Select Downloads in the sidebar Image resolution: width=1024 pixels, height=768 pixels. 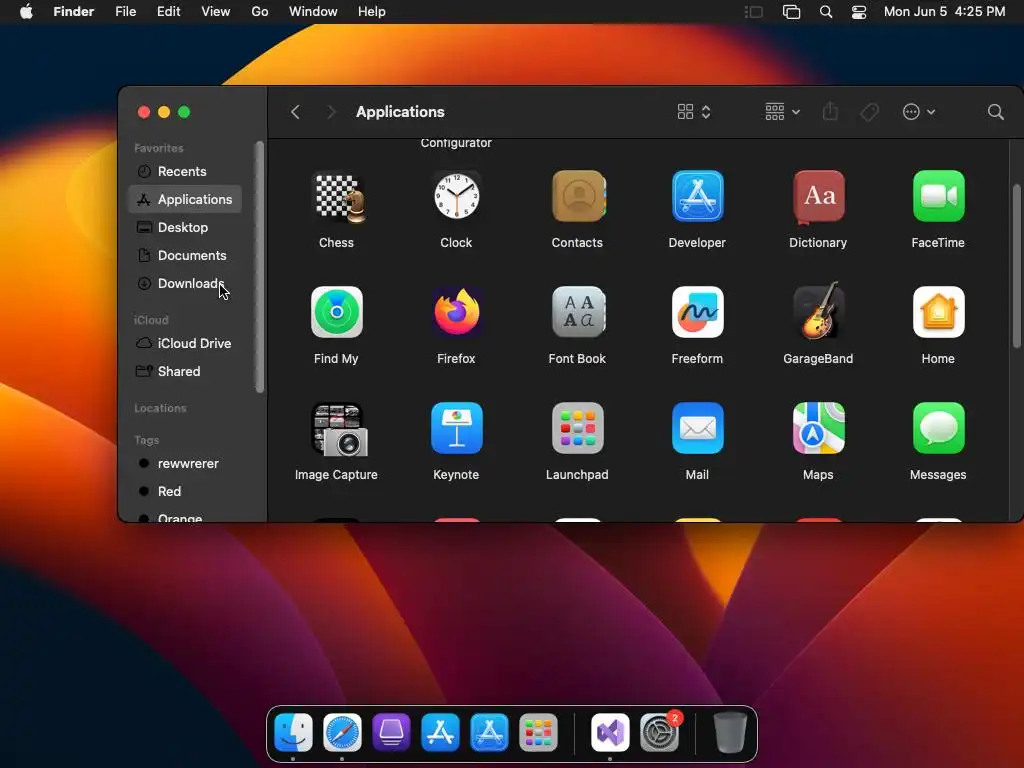185,283
